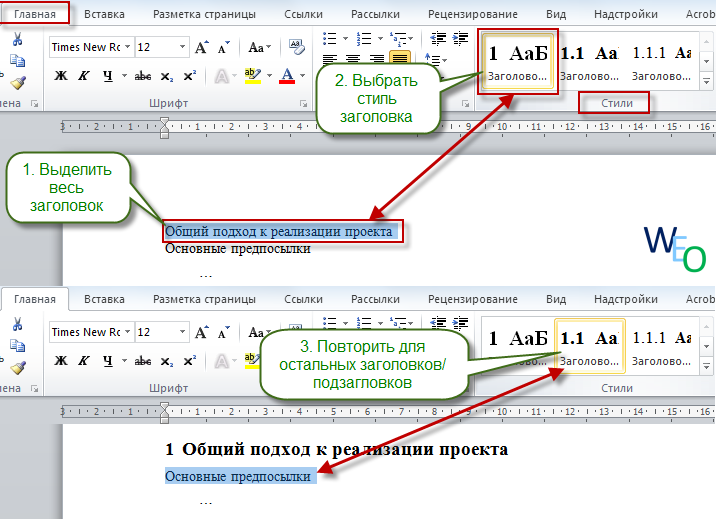Screen dimensions: 716x519
Task: Click Line Spacing icon in the top ribbon
Action: point(432,59)
